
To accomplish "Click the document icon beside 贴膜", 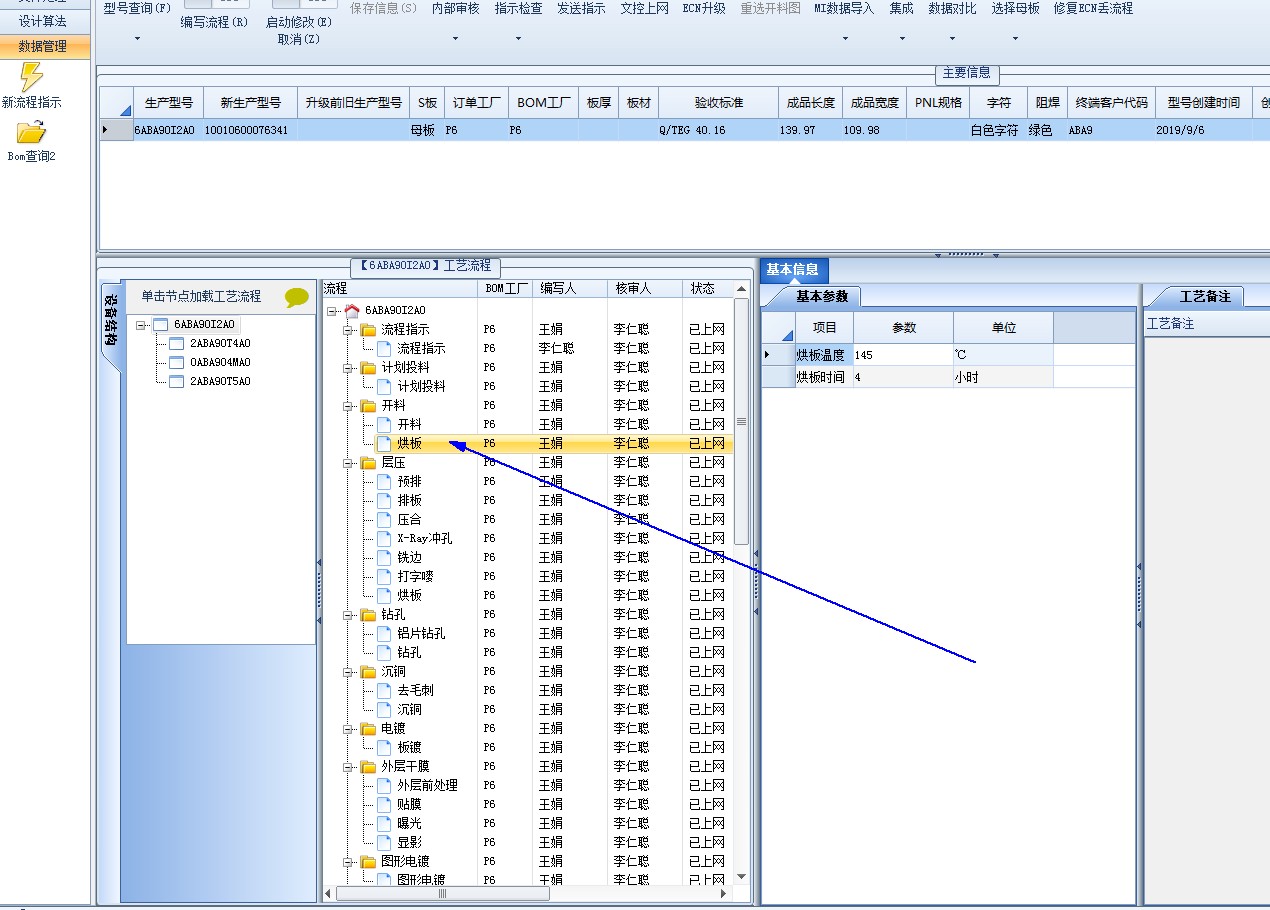I will [x=385, y=805].
